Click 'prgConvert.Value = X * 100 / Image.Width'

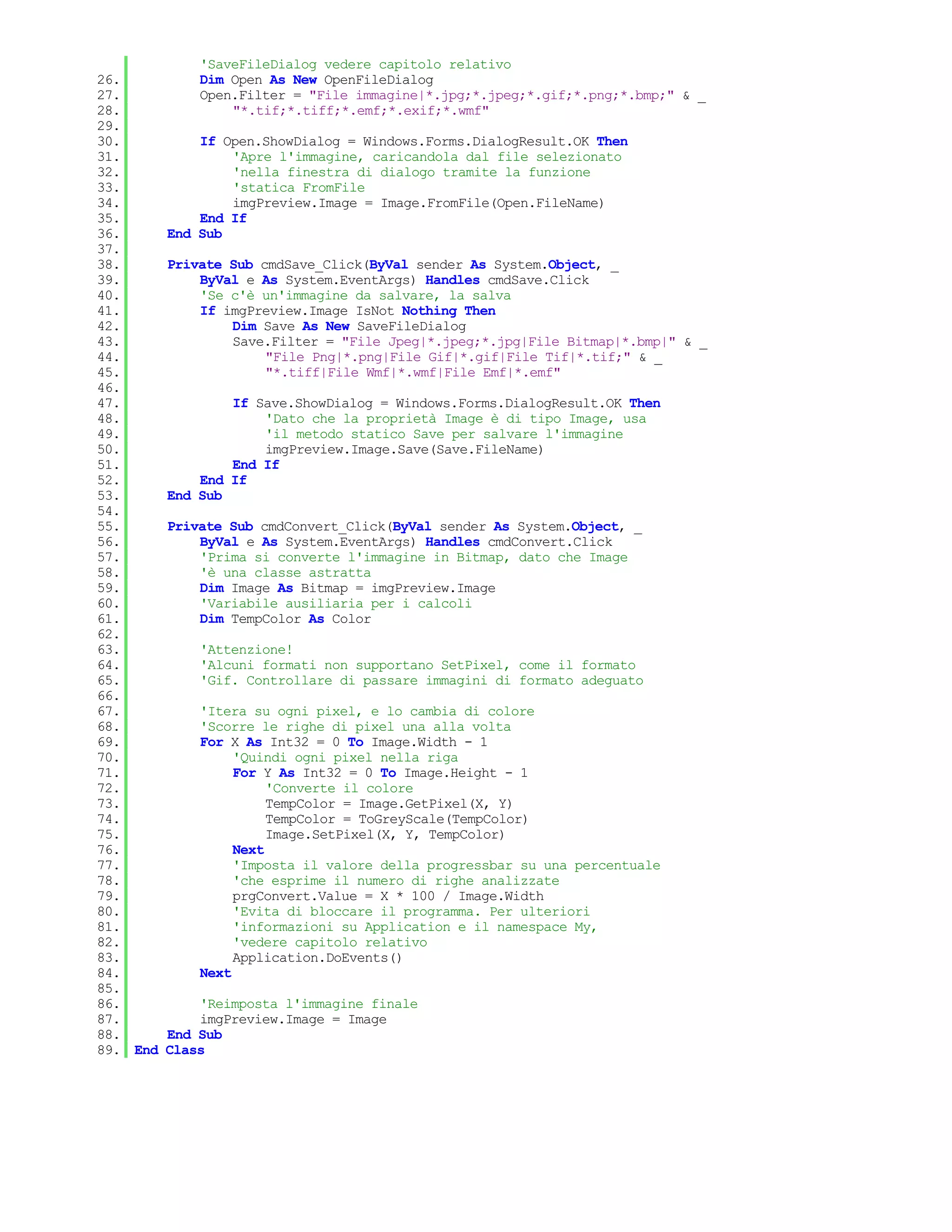coord(388,896)
